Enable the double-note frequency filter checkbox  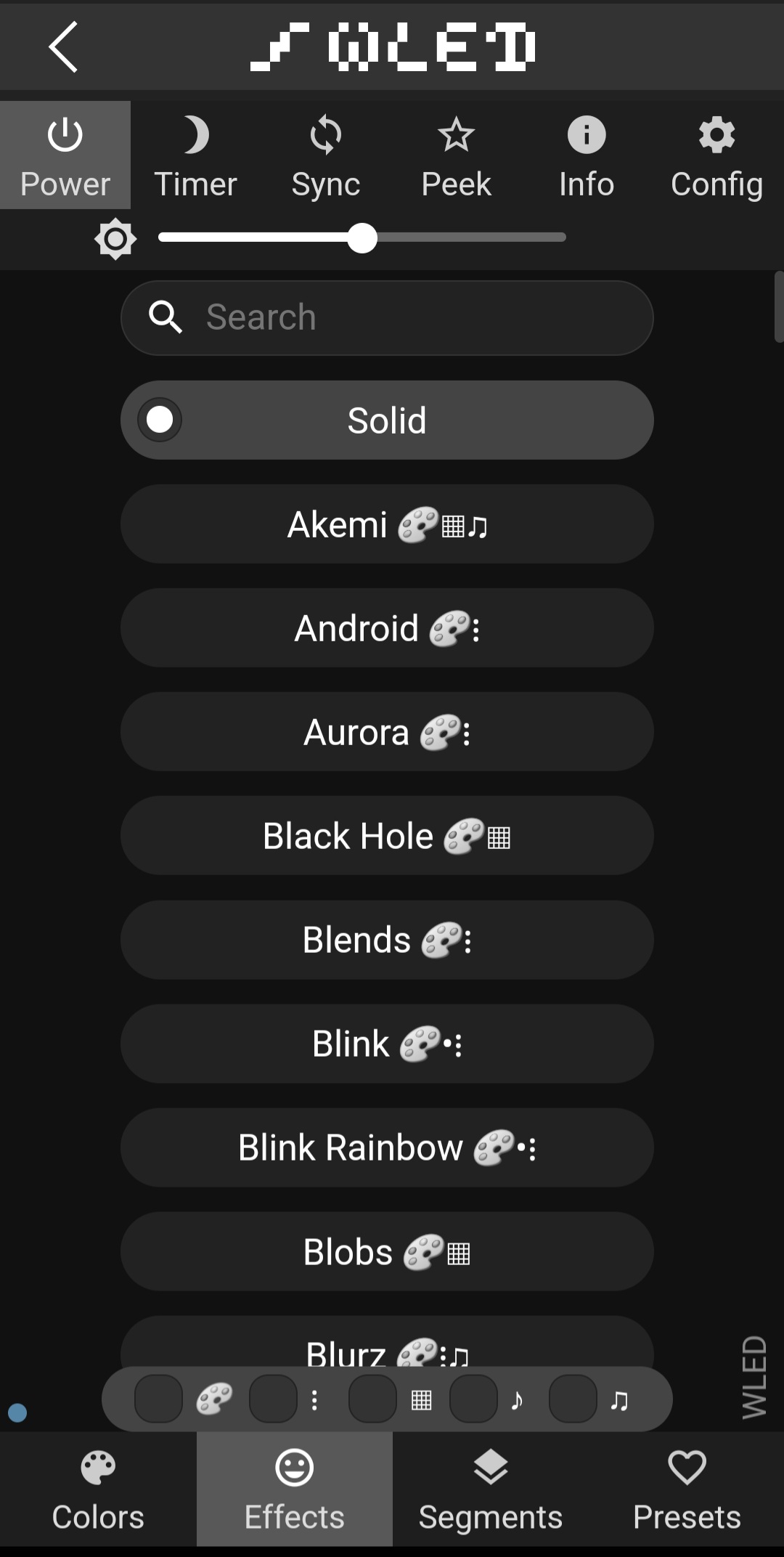tap(573, 1399)
